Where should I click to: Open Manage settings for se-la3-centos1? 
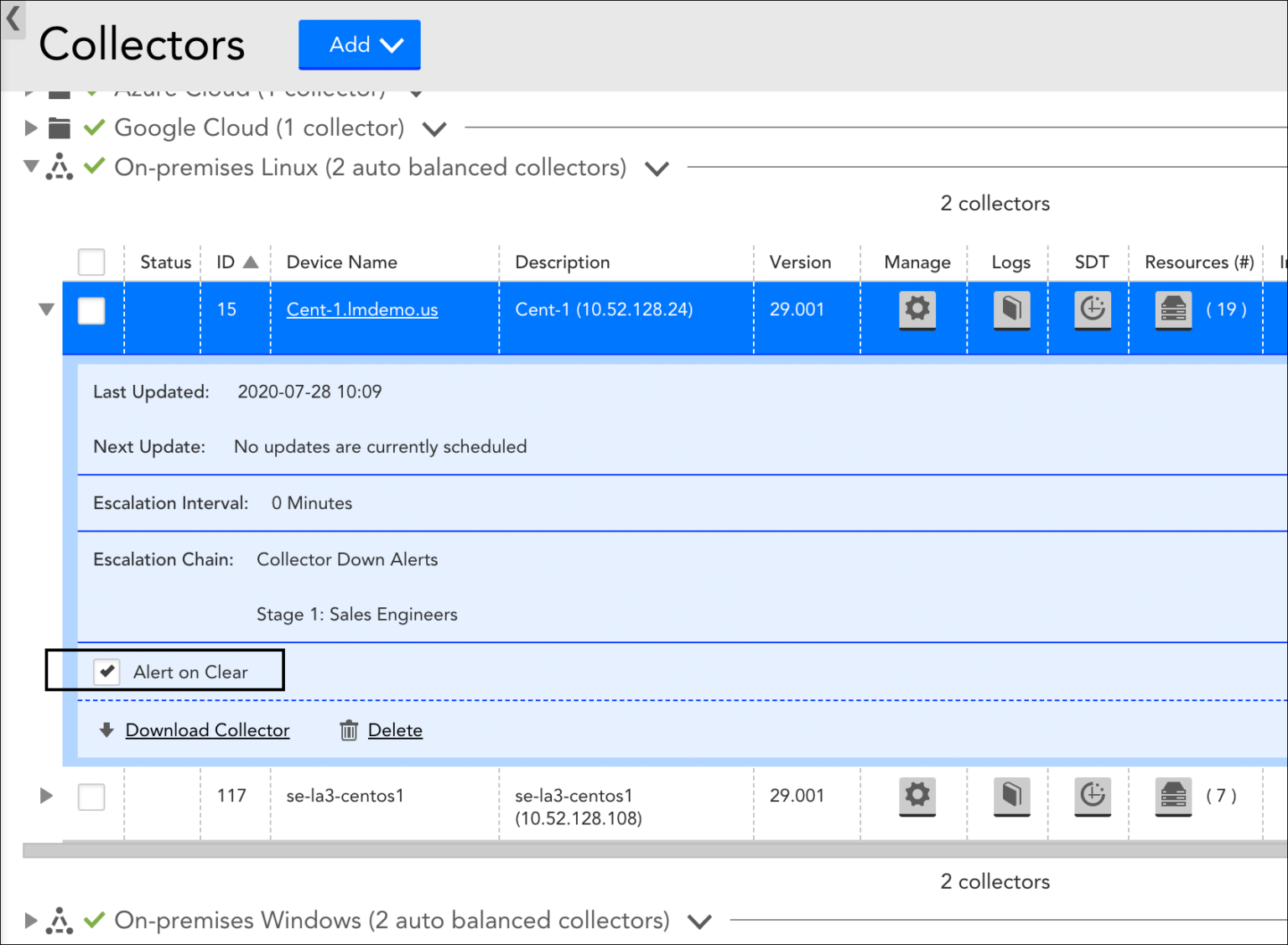coord(917,797)
